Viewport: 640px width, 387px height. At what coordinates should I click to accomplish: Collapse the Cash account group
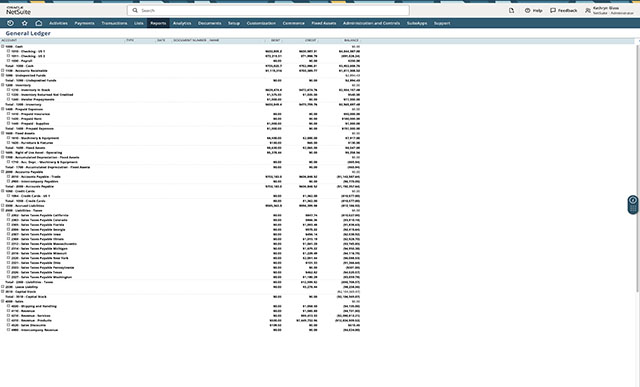coord(2,46)
